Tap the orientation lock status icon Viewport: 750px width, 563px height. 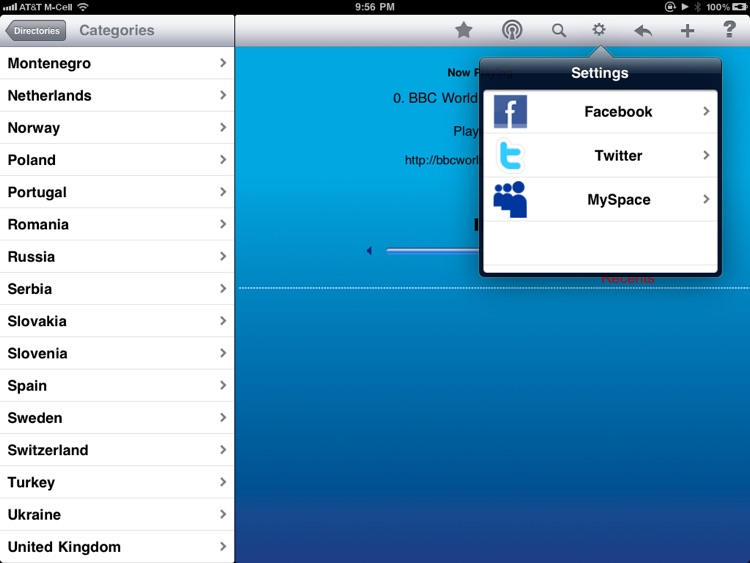click(x=670, y=7)
